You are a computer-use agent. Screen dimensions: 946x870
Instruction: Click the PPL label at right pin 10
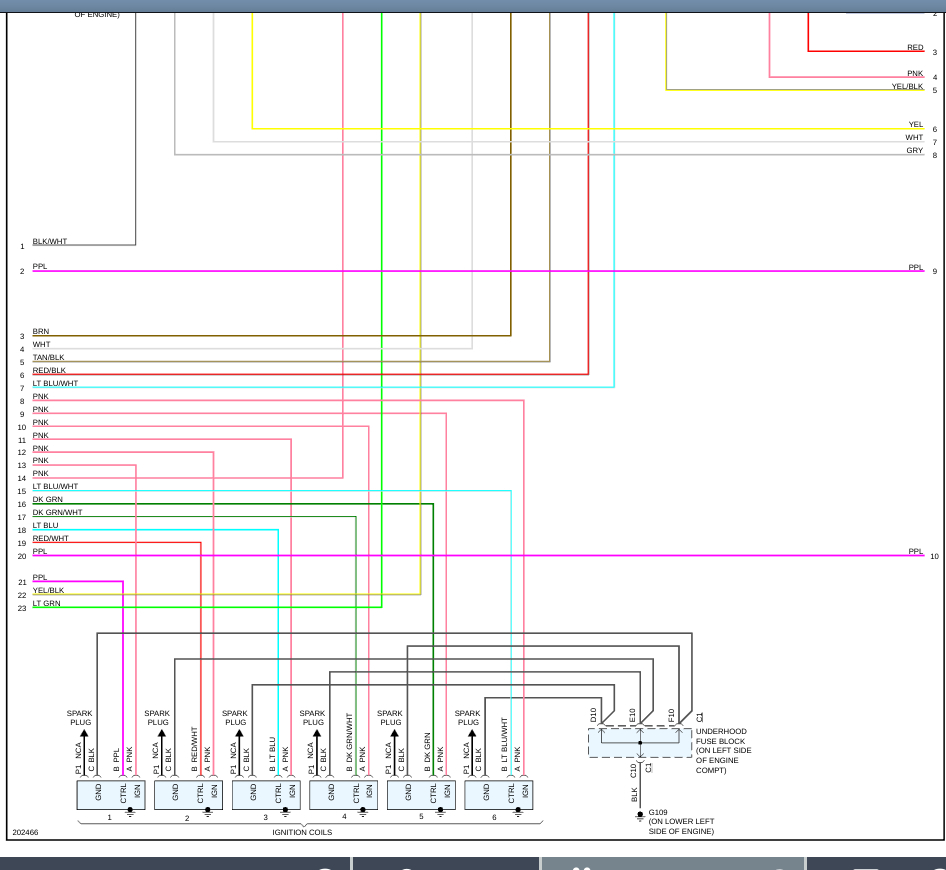pyautogui.click(x=916, y=551)
